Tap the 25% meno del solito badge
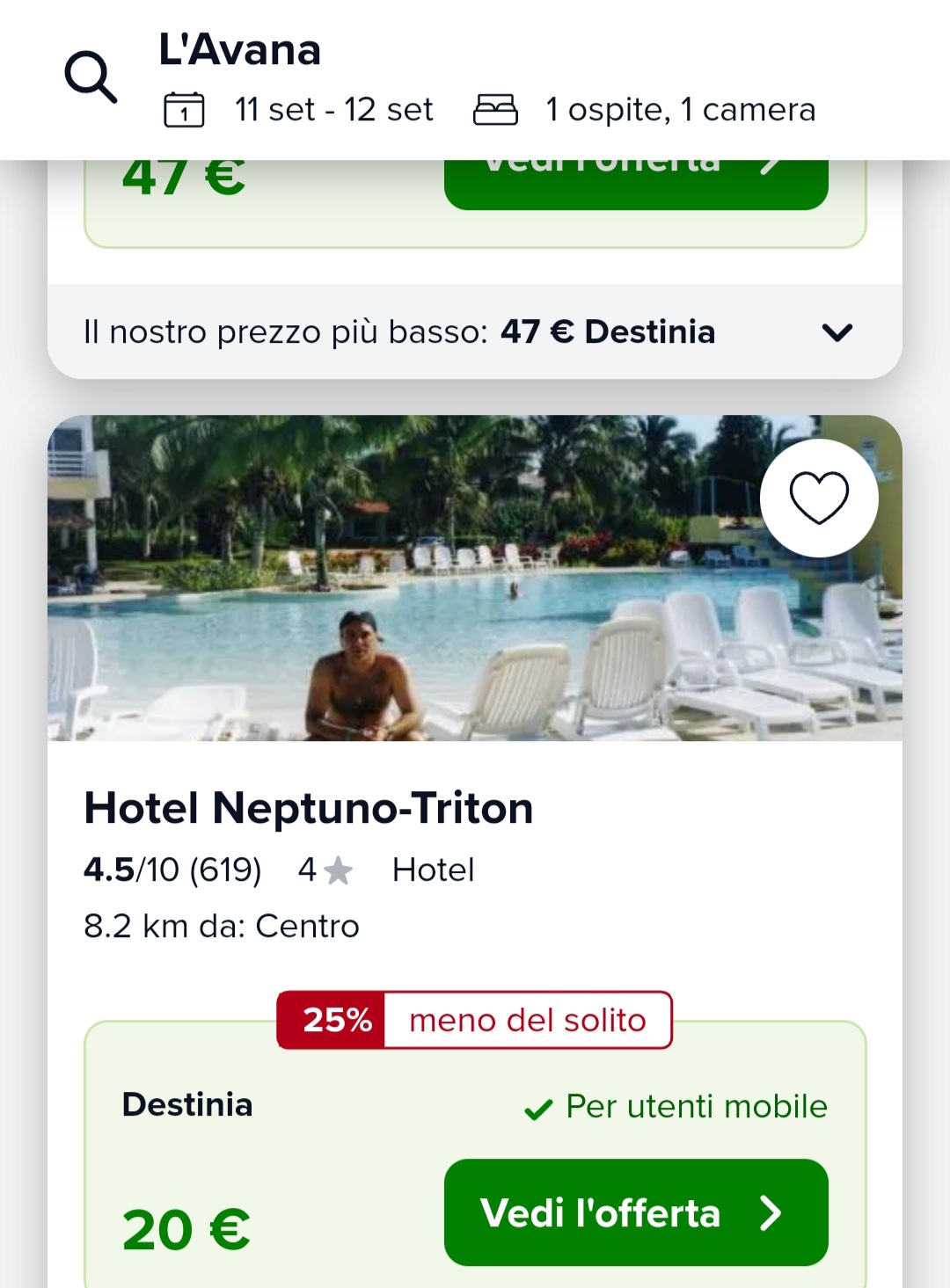950x1288 pixels. click(x=474, y=1020)
